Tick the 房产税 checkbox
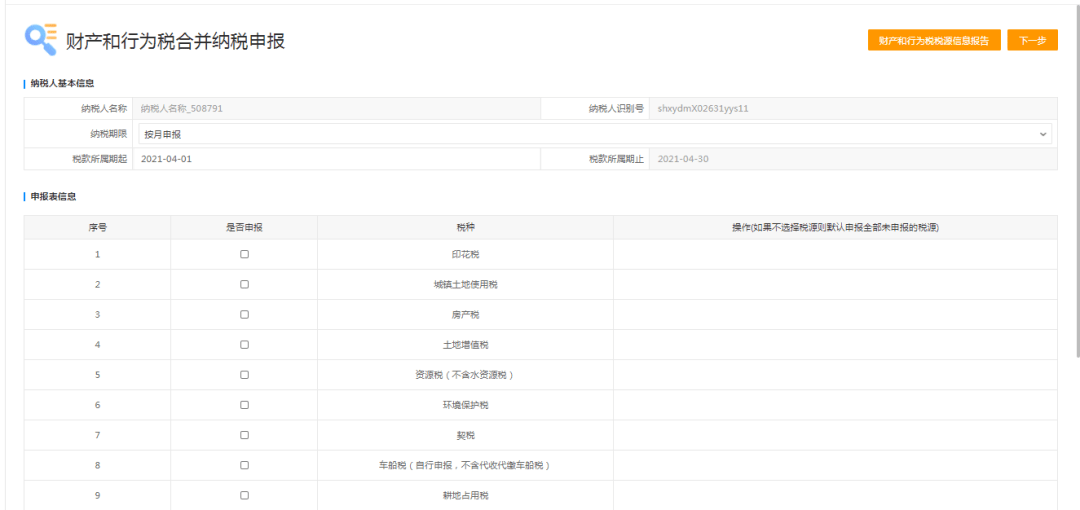1080x510 pixels. [244, 315]
